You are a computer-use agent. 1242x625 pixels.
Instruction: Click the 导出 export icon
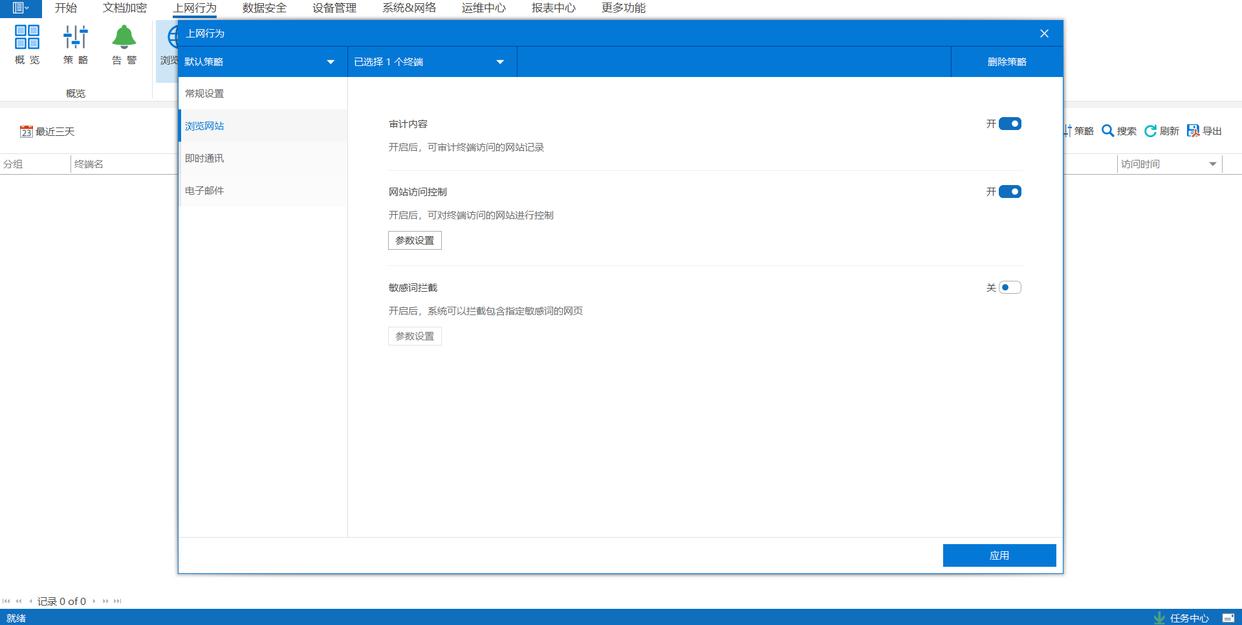point(1193,131)
